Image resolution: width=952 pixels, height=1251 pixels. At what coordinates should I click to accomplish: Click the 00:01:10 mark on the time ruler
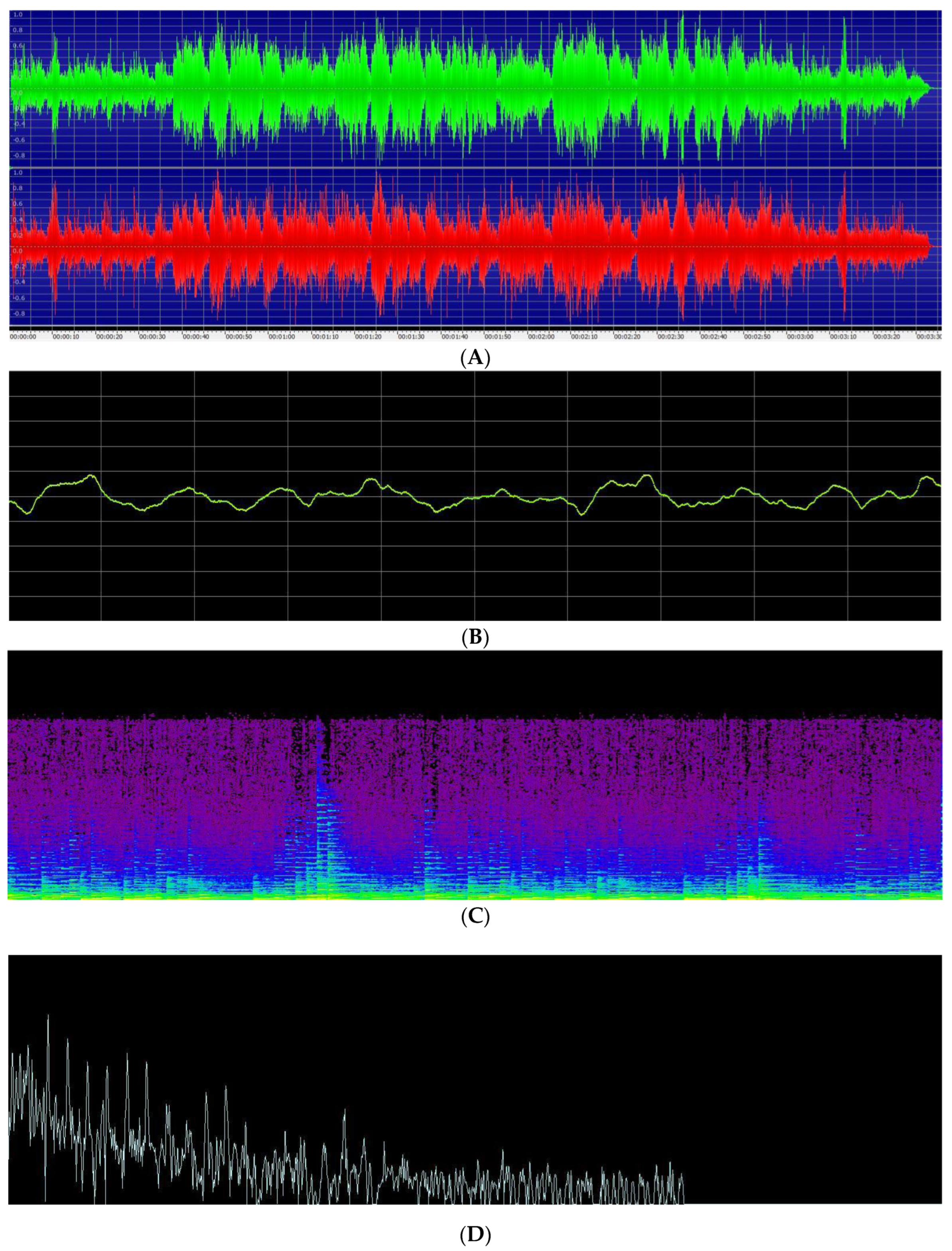[326, 337]
